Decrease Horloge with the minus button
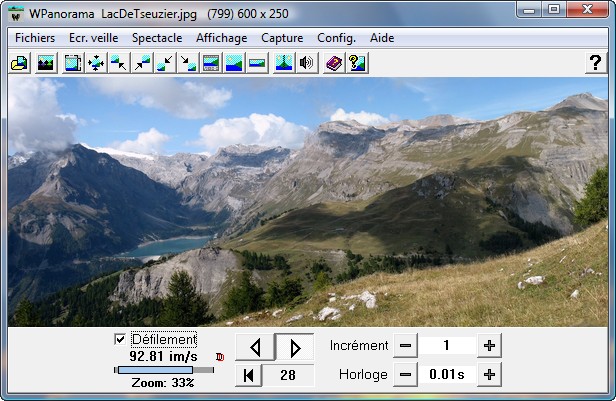The image size is (616, 401). [x=405, y=375]
